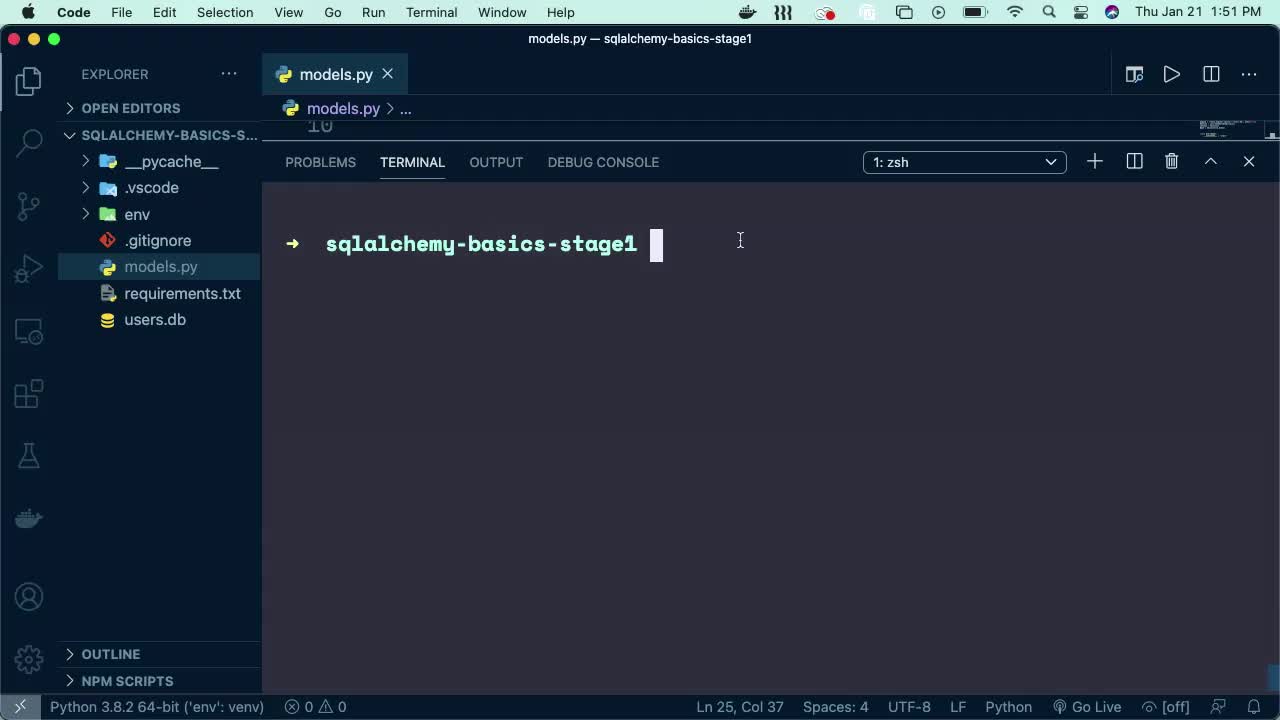Split the editor right
Screen dimensions: 1280x720
tap(1211, 74)
